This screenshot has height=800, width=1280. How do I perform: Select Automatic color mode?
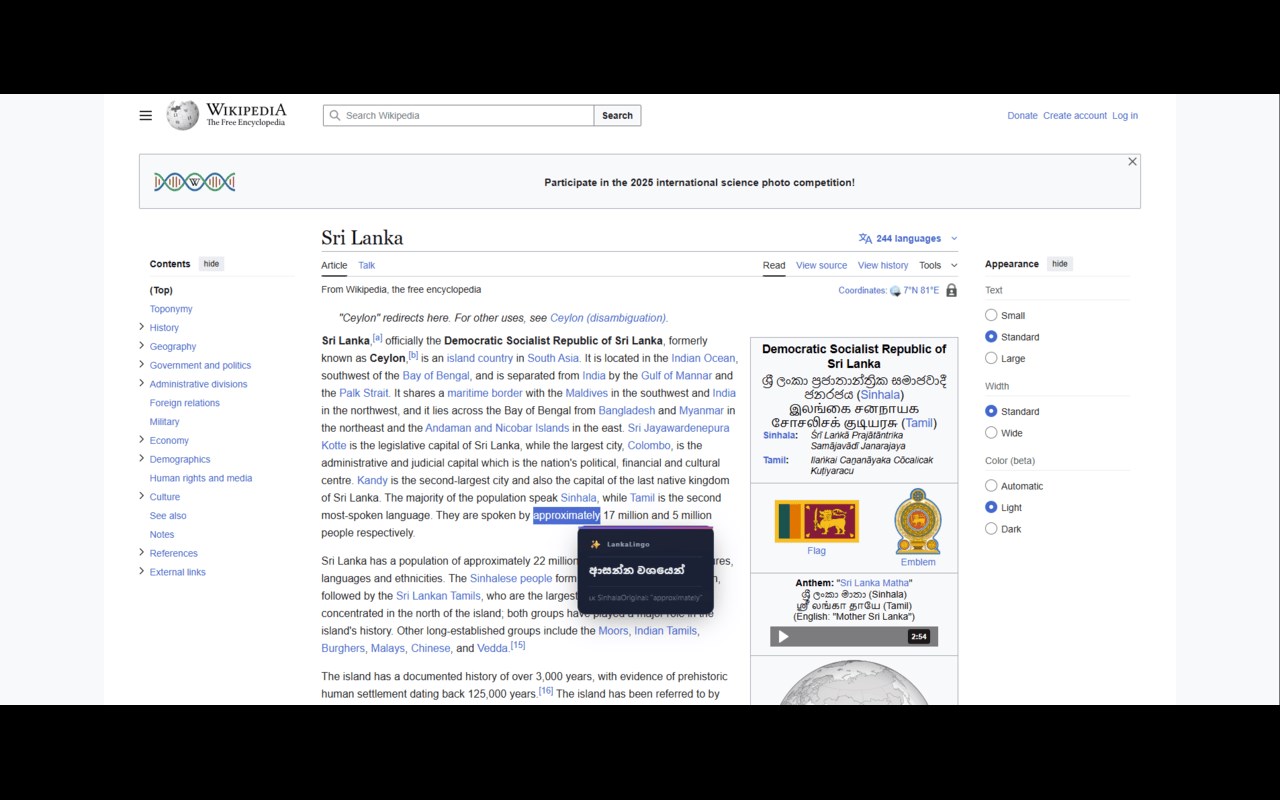(x=991, y=486)
